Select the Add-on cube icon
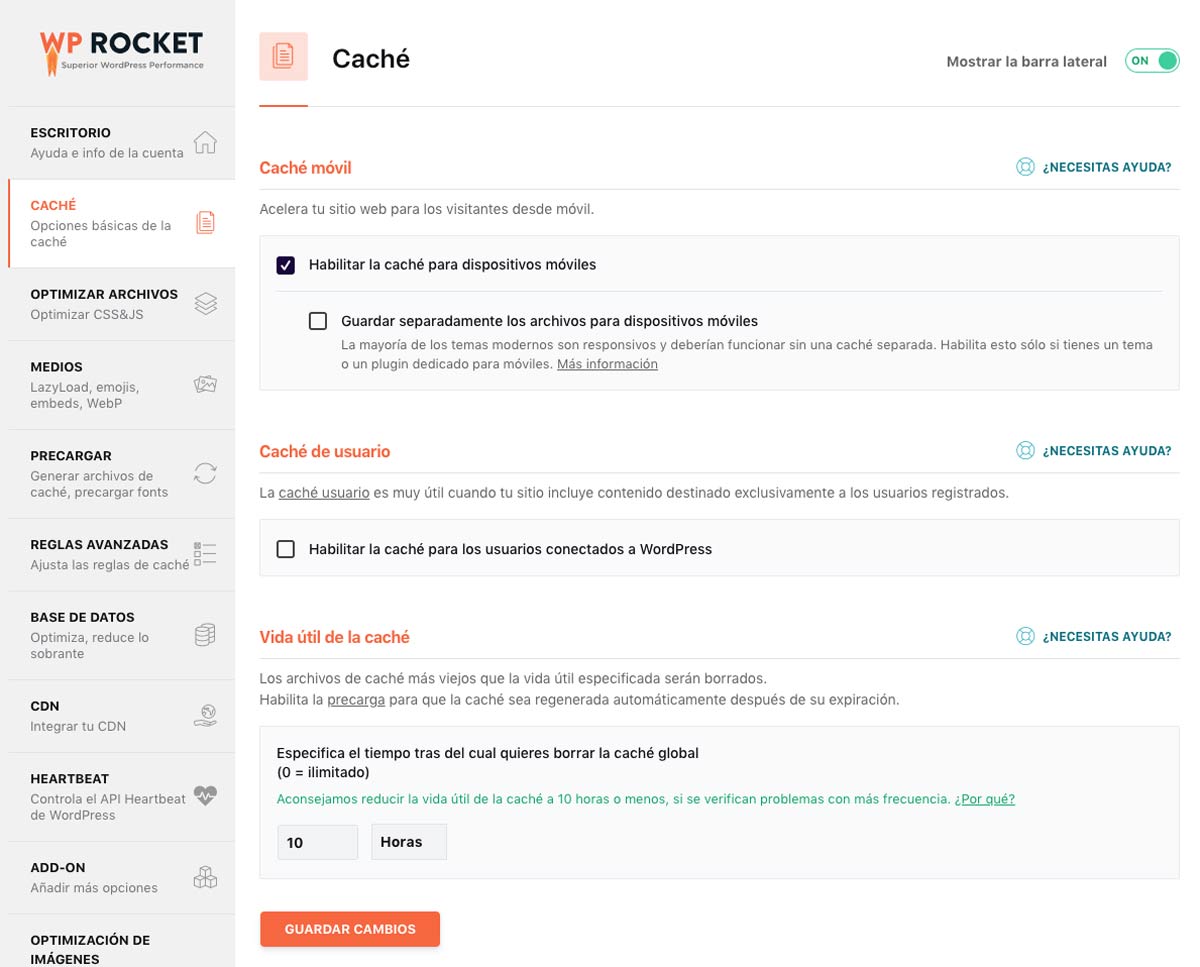Viewport: 1200px width, 967px height. (205, 876)
